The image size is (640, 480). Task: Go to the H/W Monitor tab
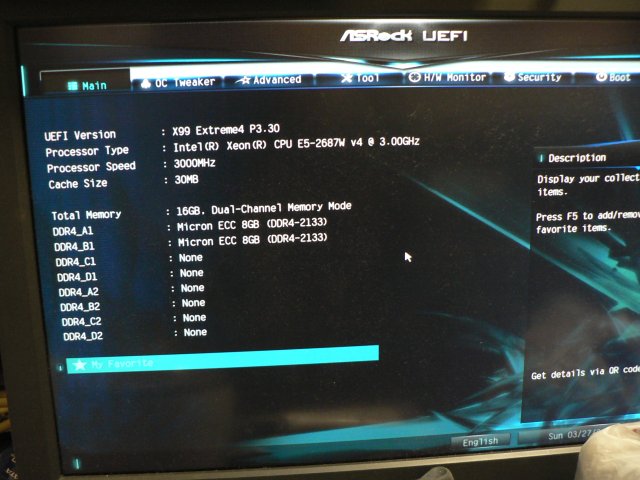click(447, 77)
